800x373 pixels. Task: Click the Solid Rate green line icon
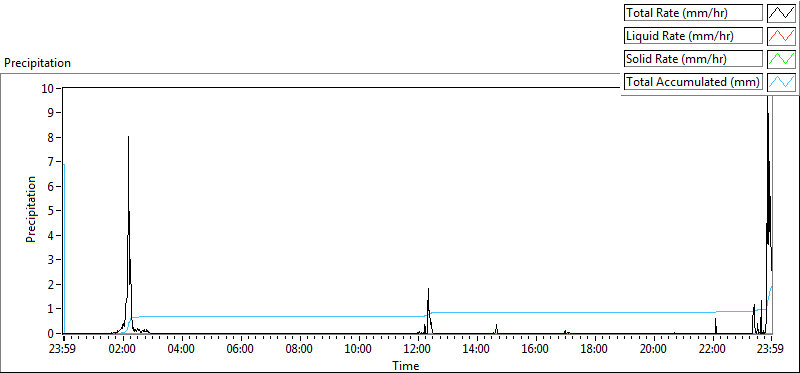pos(782,59)
